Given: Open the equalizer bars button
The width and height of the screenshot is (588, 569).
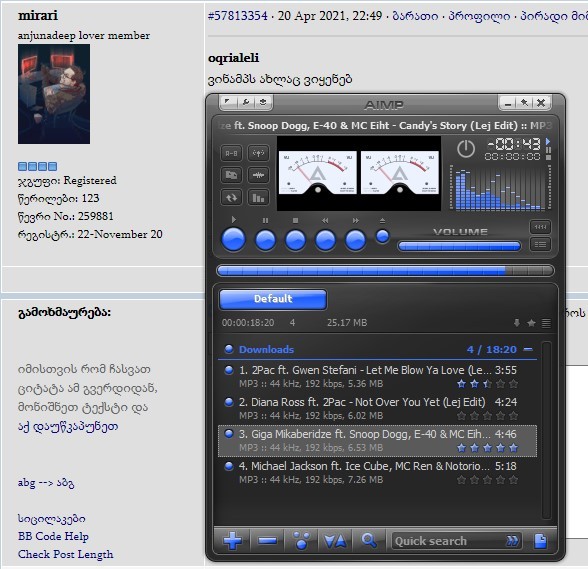Looking at the screenshot, I should click(x=258, y=197).
